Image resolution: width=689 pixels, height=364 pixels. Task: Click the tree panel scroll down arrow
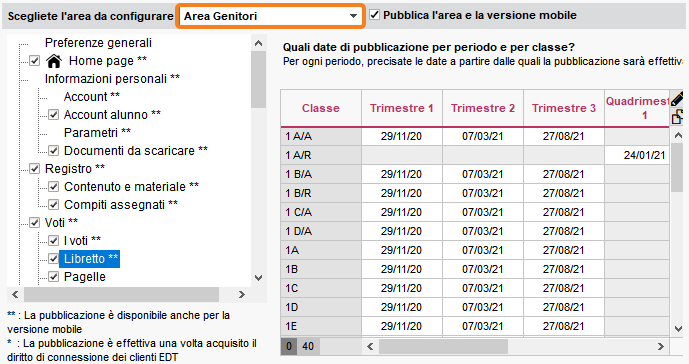[x=258, y=278]
